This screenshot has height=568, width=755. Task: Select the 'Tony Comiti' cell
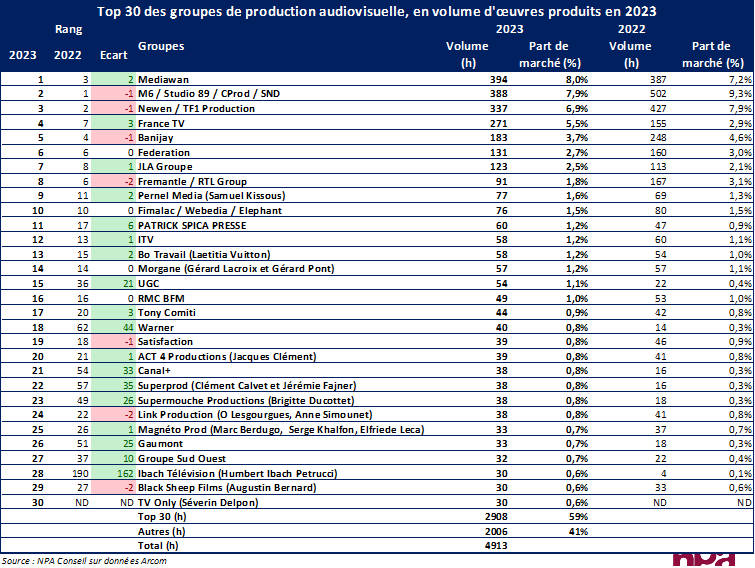point(167,312)
